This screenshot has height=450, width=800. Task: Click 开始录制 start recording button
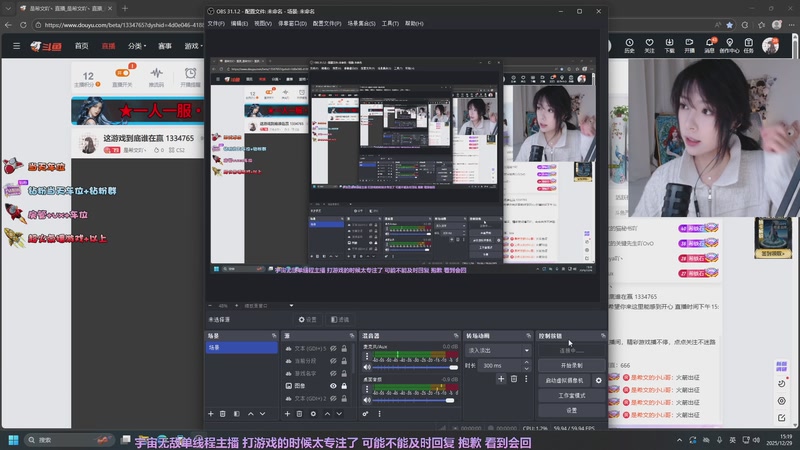pyautogui.click(x=571, y=365)
